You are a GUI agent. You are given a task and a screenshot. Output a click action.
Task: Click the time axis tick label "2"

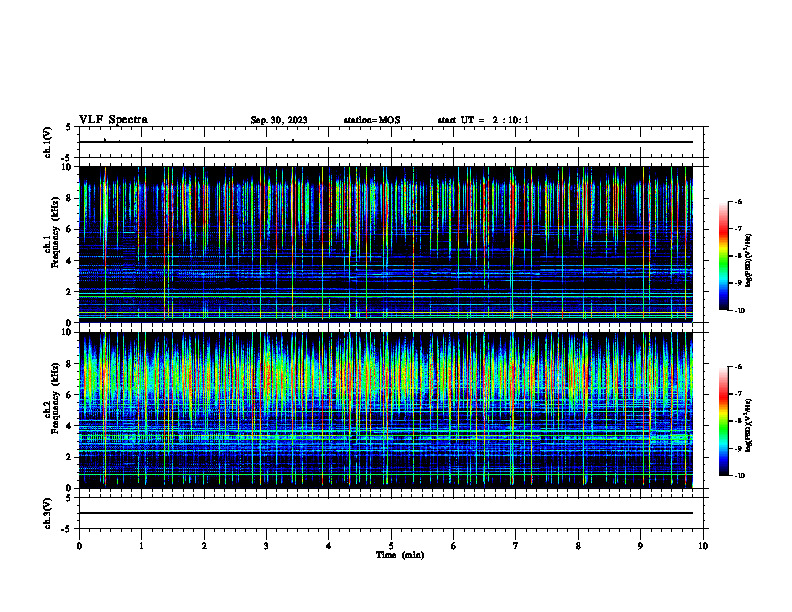(x=204, y=546)
